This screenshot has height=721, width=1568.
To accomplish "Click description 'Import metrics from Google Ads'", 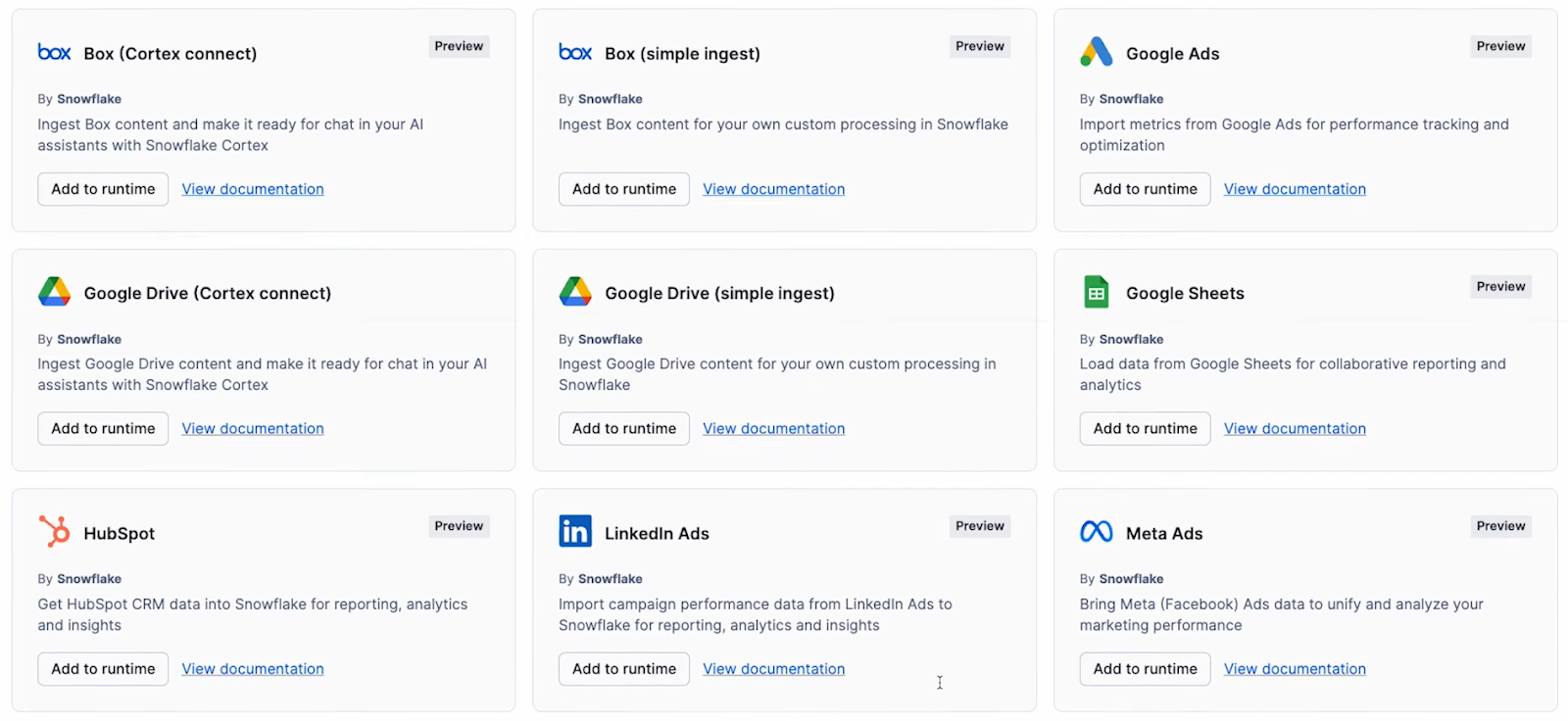I will coord(1295,134).
